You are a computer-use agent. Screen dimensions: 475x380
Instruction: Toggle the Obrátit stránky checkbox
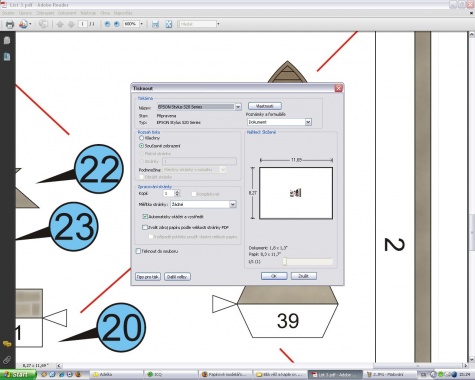pyautogui.click(x=142, y=177)
